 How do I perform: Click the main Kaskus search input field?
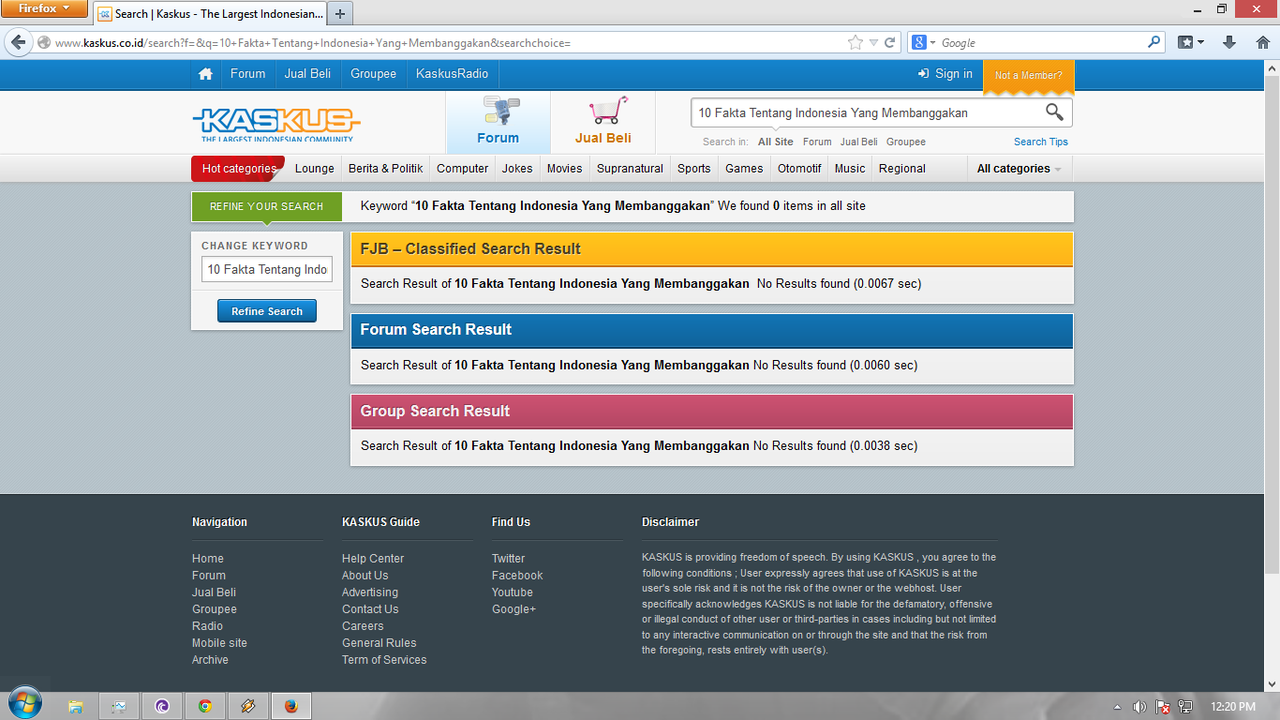[868, 113]
